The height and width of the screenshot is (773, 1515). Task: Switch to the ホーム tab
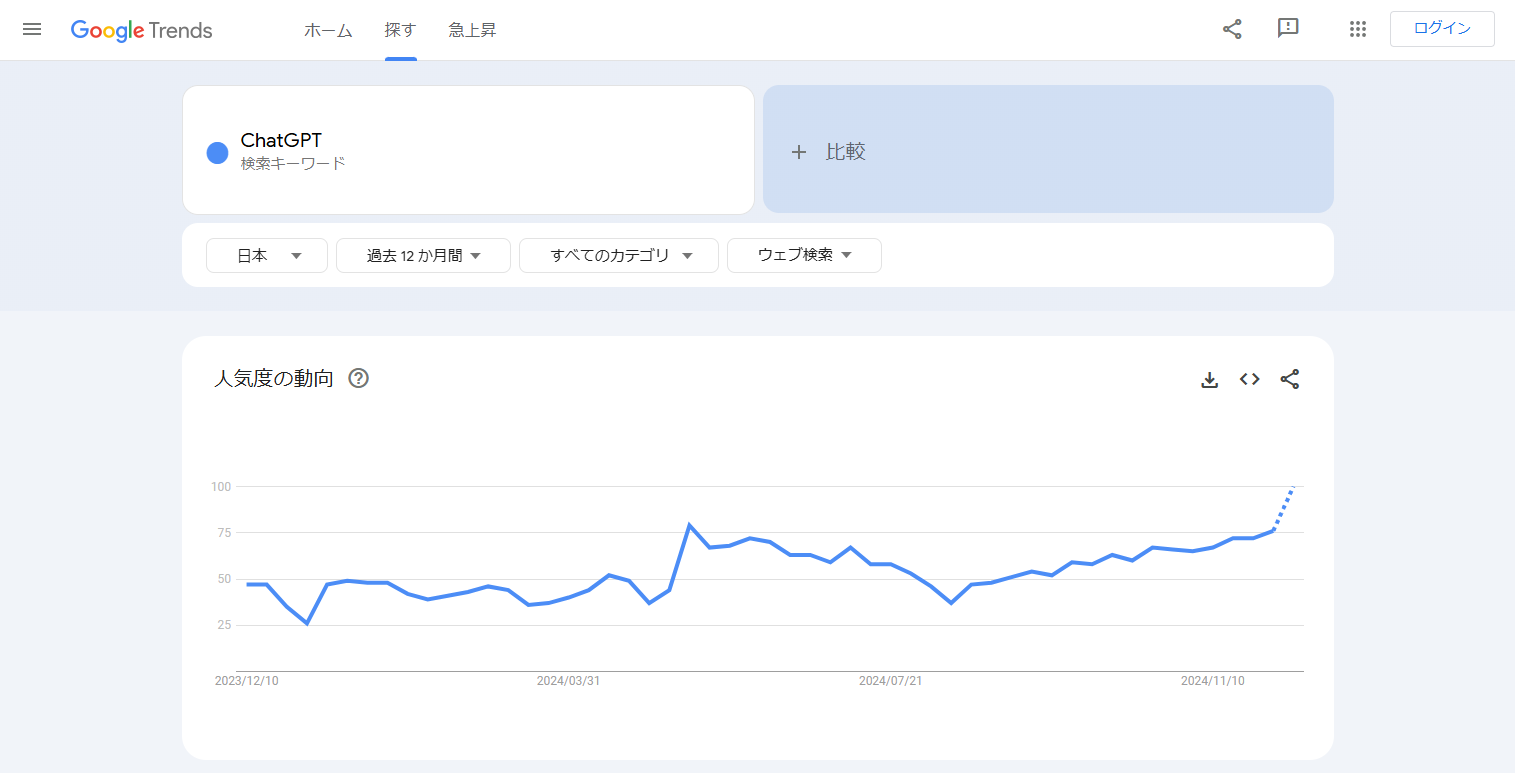point(328,30)
